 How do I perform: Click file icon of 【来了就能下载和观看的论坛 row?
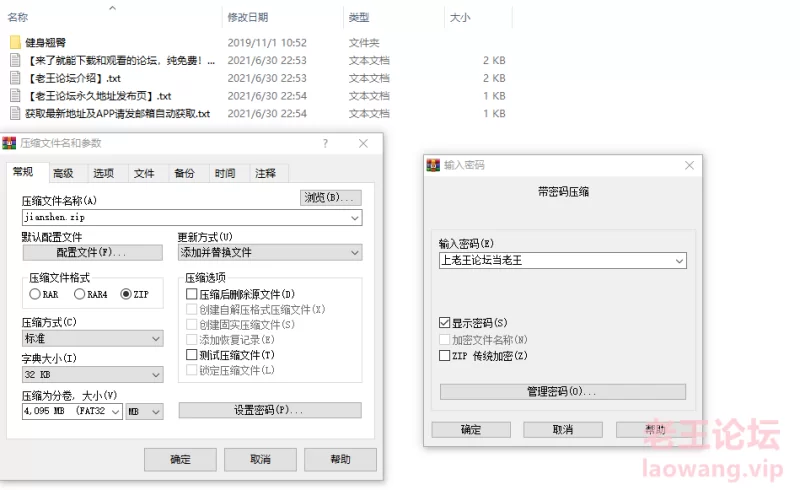coord(15,60)
